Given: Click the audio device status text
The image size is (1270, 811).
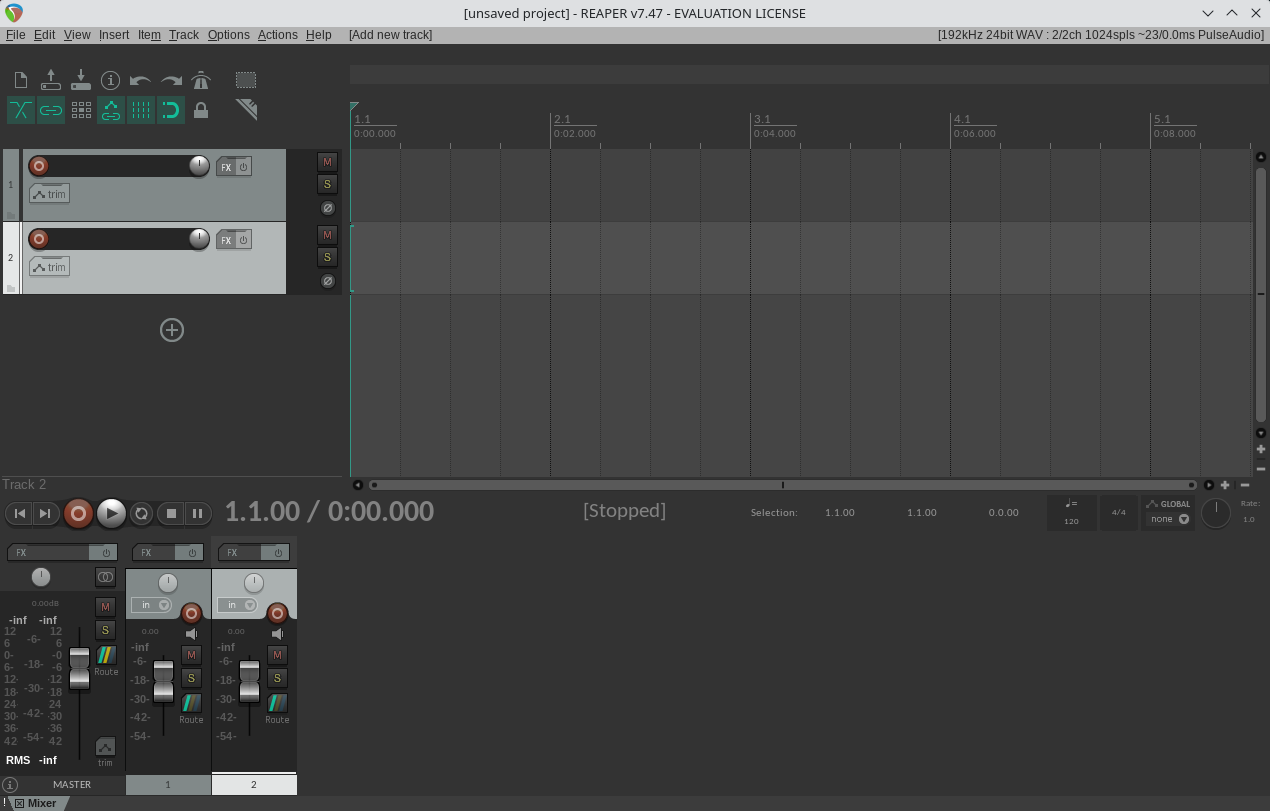Looking at the screenshot, I should tap(1101, 34).
